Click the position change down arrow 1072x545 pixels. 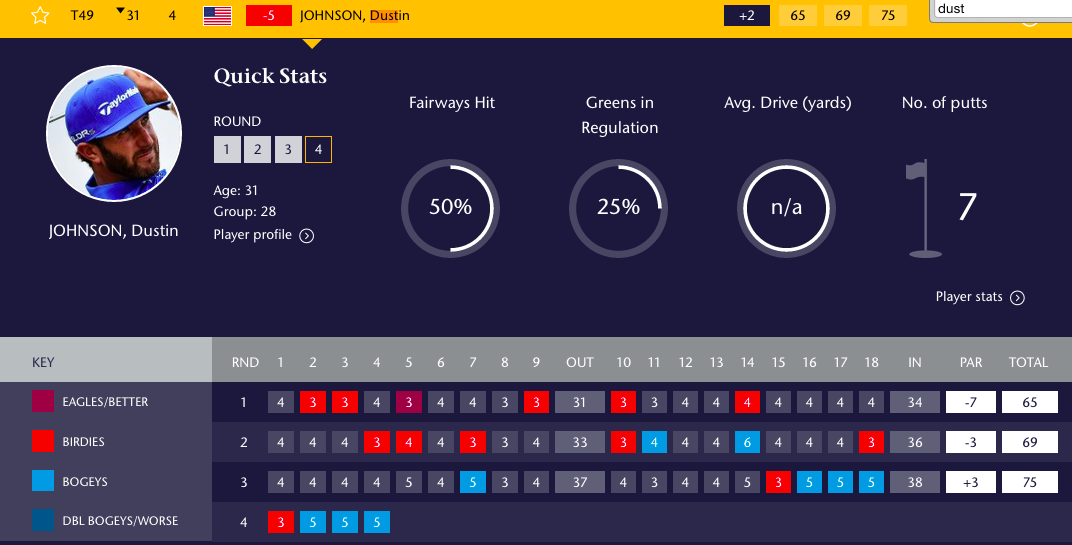click(x=121, y=11)
